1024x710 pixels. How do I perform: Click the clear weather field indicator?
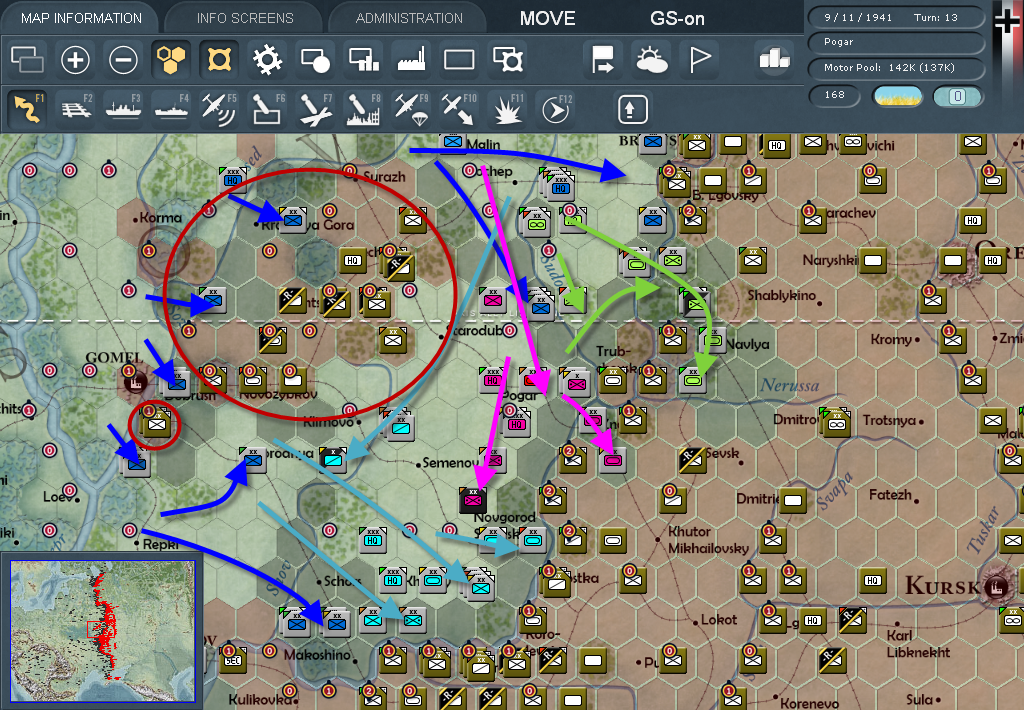coord(897,97)
